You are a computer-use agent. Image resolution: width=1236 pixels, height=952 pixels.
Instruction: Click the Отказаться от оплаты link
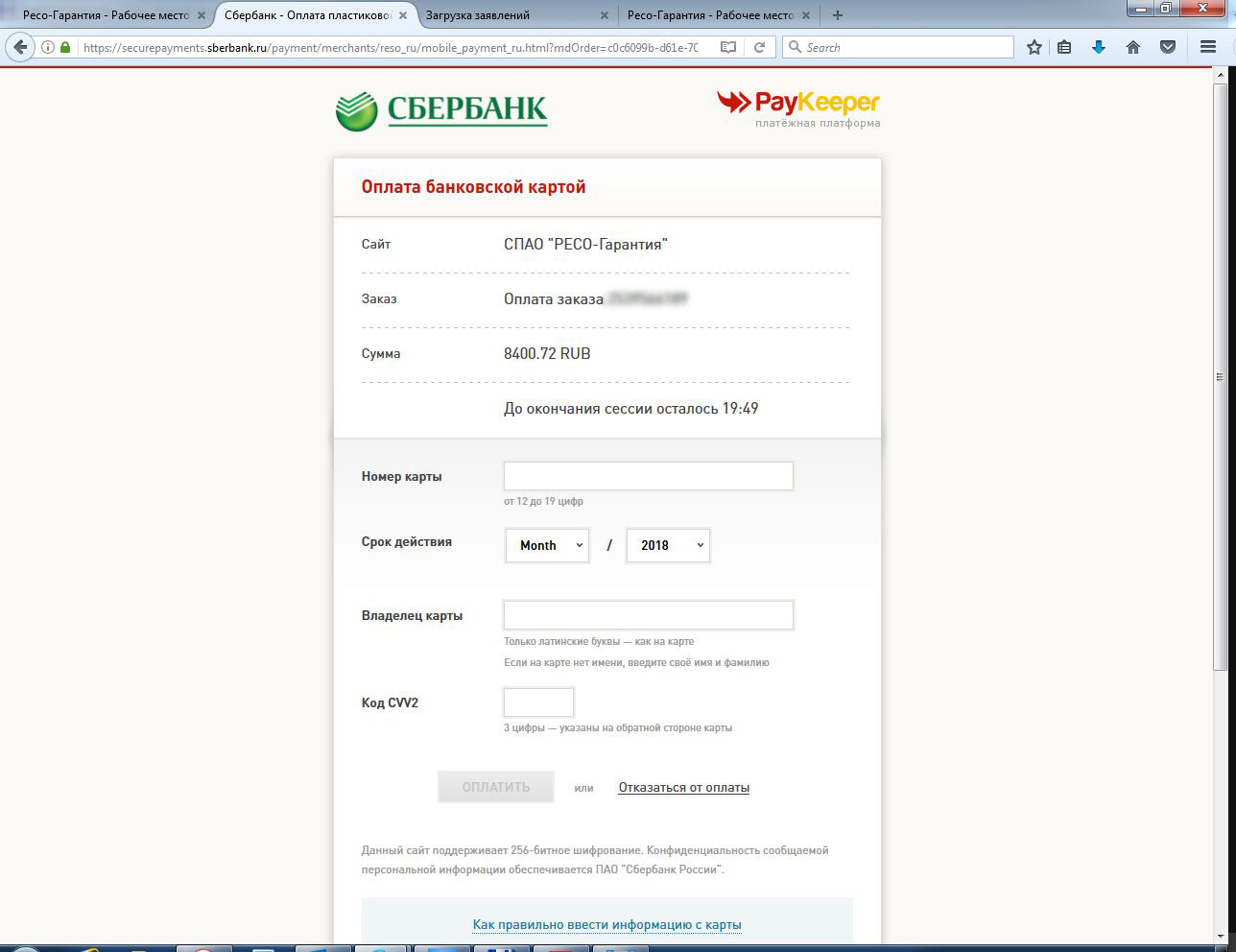click(x=684, y=787)
